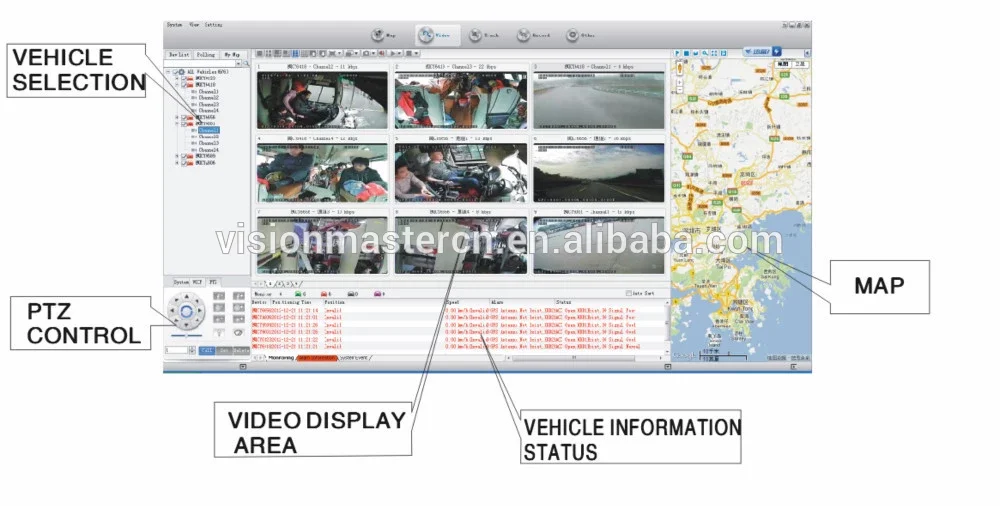Click the camera snapshot icon in video toolbar

pos(366,54)
